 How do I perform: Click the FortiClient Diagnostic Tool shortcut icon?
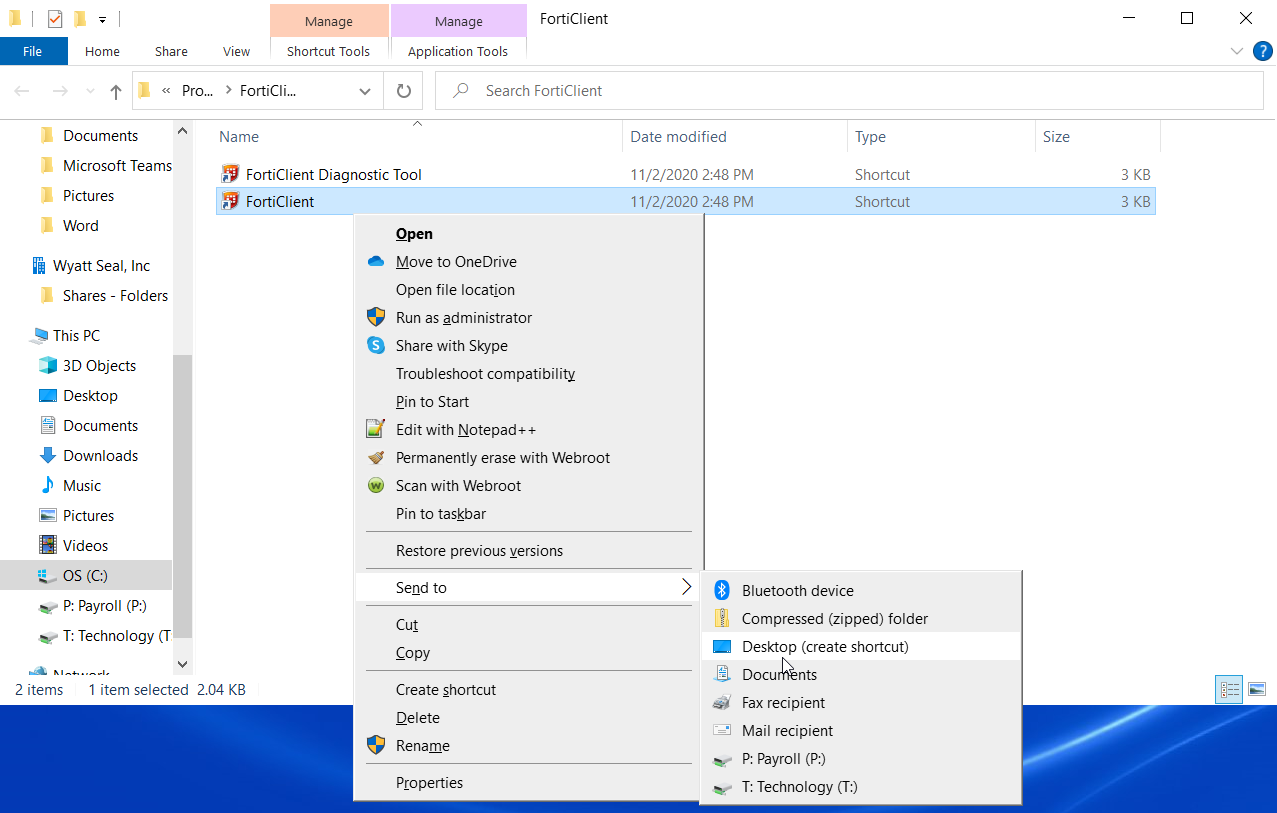(230, 174)
